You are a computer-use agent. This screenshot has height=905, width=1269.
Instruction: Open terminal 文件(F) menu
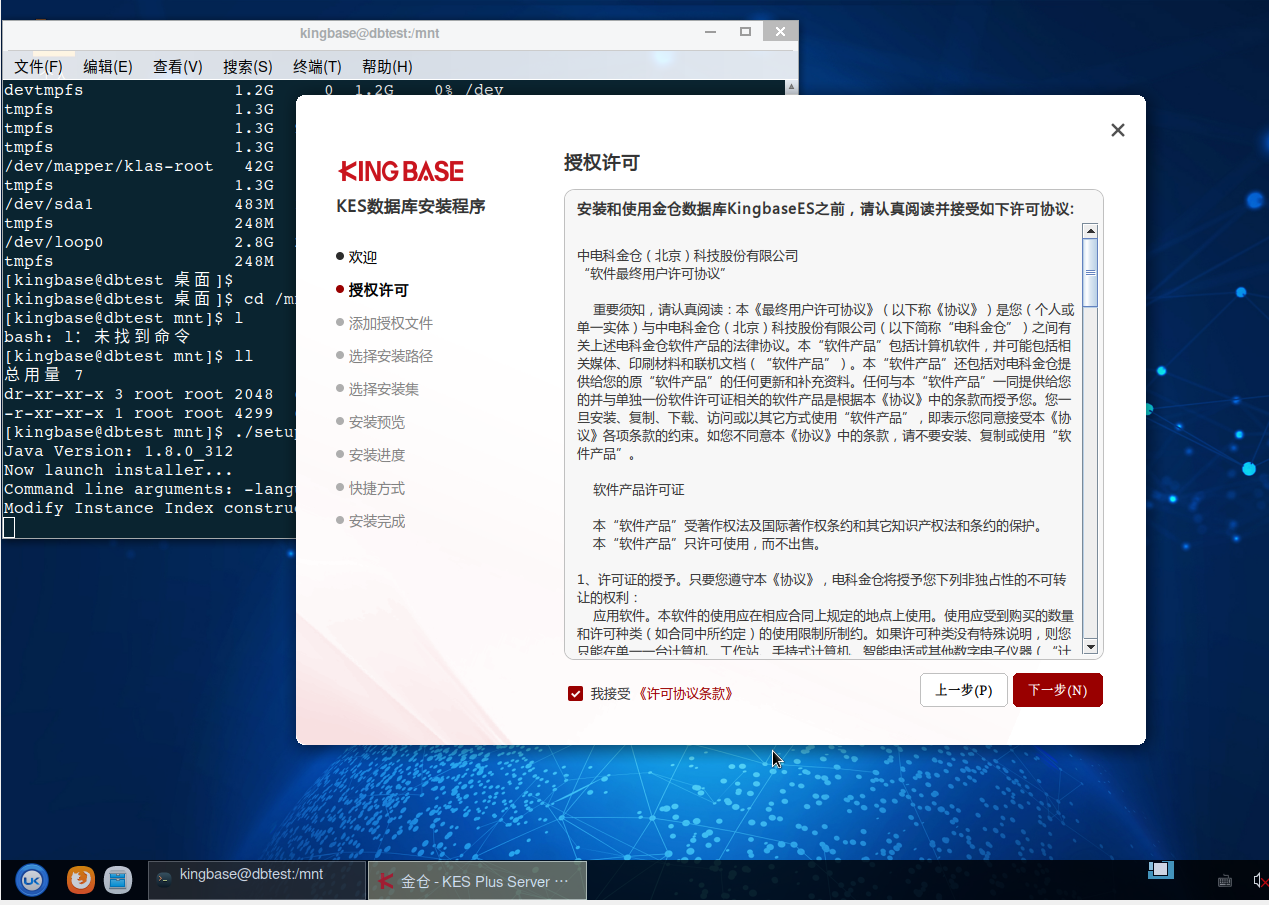[39, 67]
